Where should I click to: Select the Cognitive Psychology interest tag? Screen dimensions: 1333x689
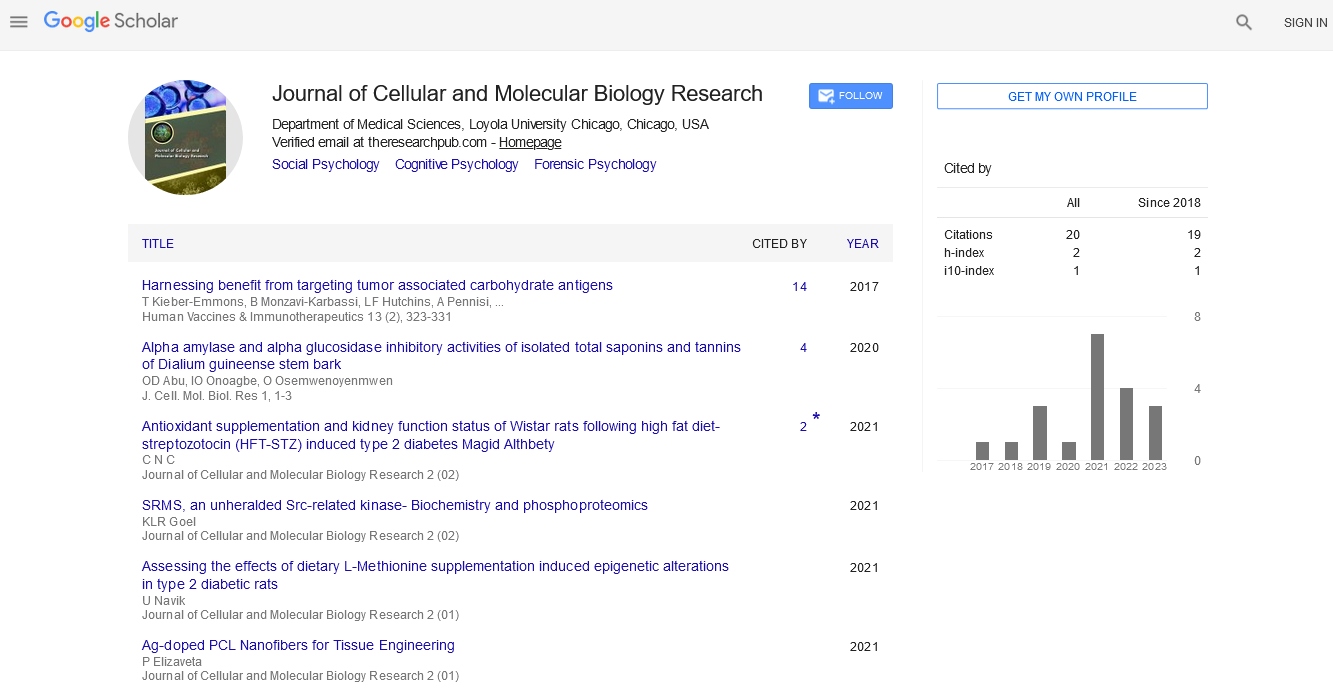456,165
